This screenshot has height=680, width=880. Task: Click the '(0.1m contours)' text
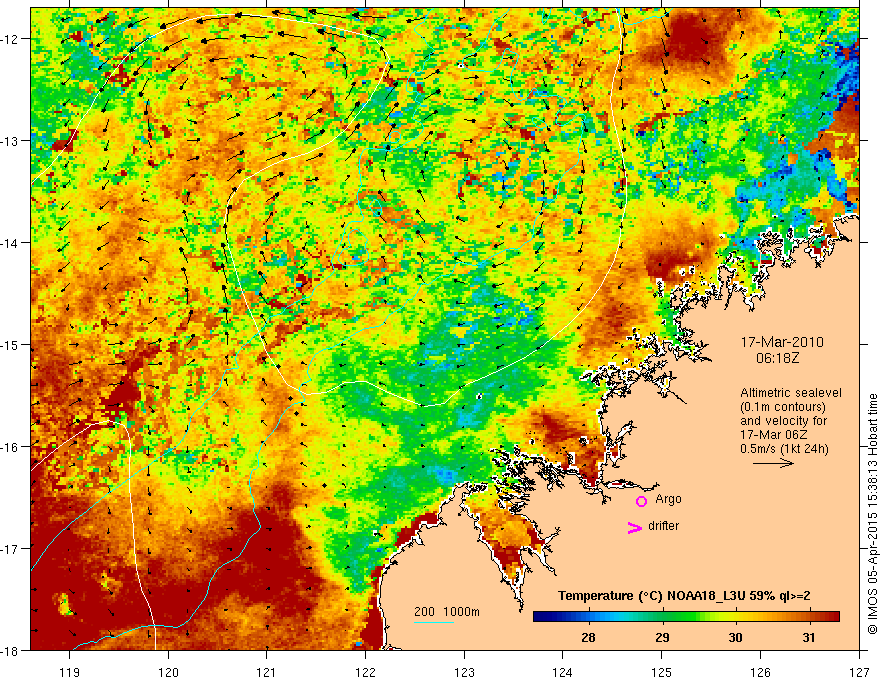(783, 407)
